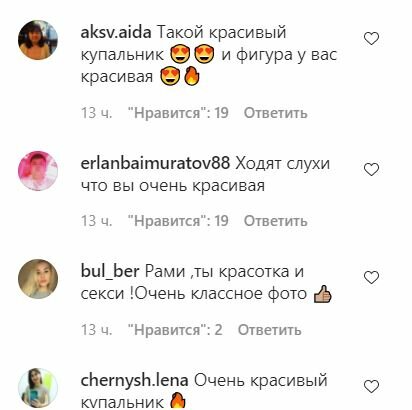The width and height of the screenshot is (412, 410).
Task: Go to the bul_ber username link
Action: [x=110, y=271]
